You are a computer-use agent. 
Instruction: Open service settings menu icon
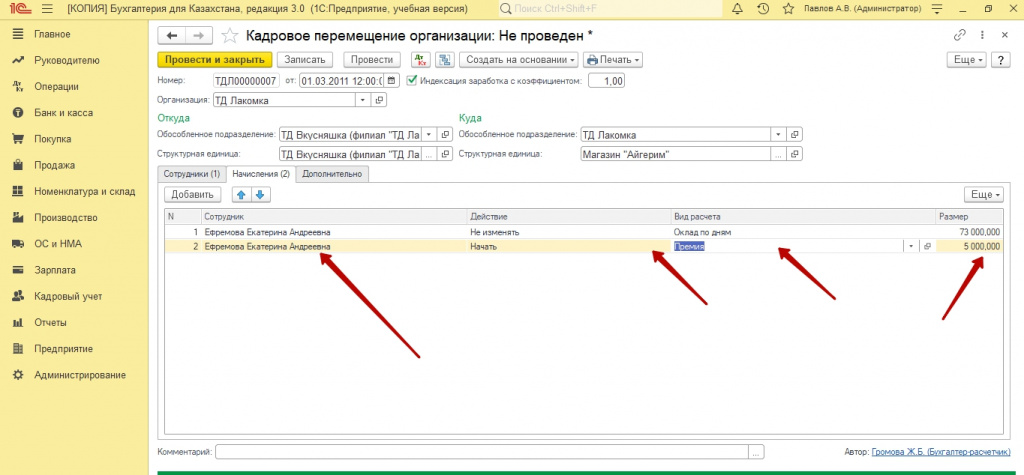(x=938, y=9)
